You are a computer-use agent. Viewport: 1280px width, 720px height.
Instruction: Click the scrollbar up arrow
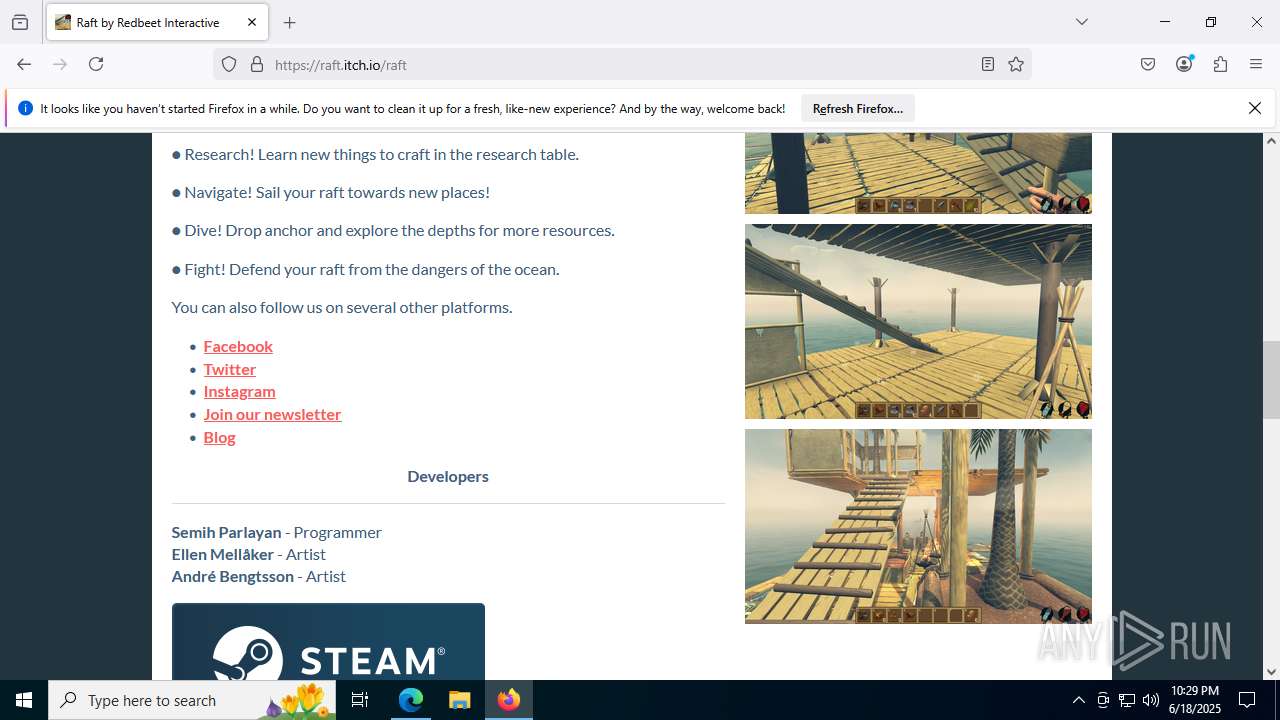1272,141
